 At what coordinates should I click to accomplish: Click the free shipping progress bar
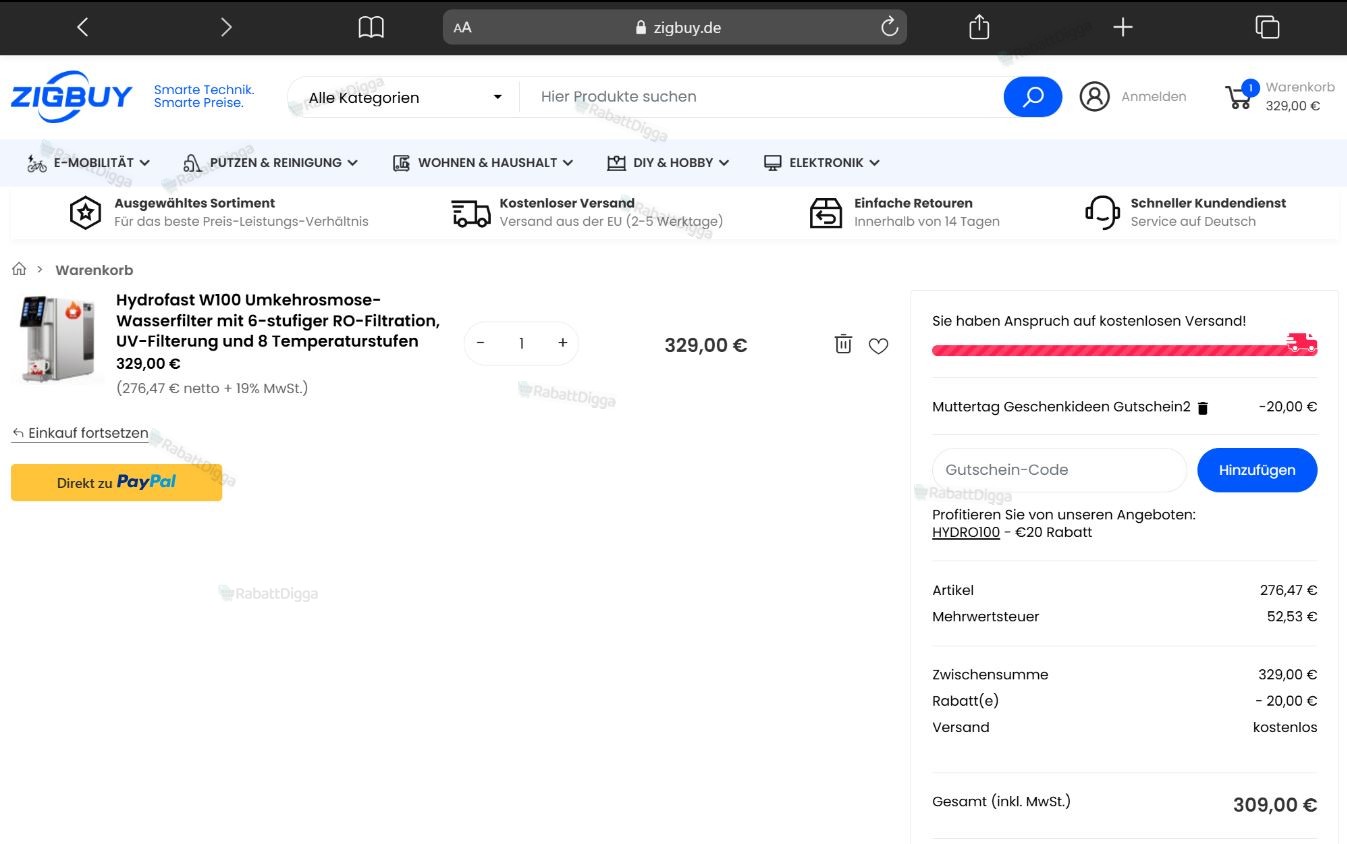pos(1124,349)
